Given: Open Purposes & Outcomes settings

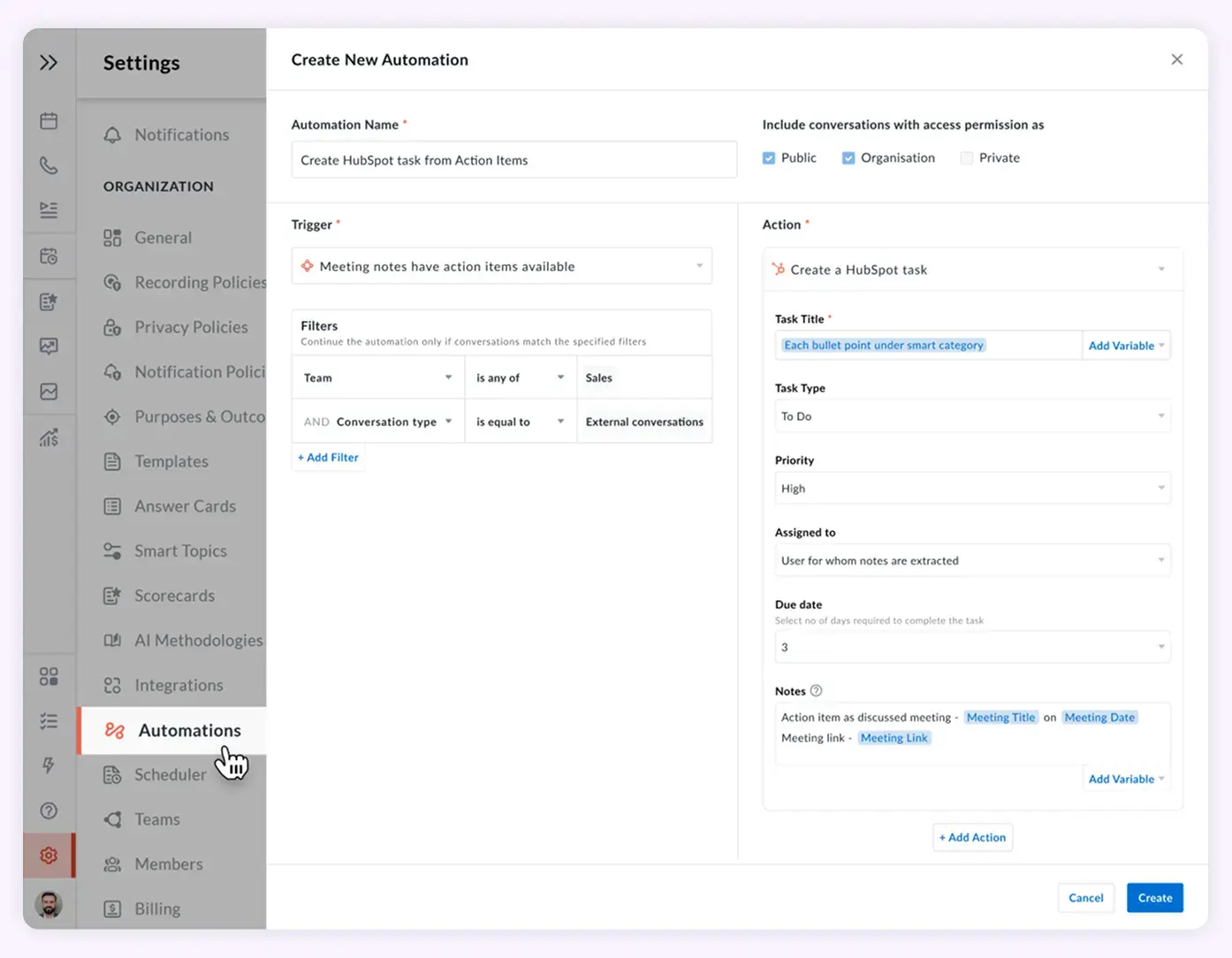Looking at the screenshot, I should coord(184,416).
